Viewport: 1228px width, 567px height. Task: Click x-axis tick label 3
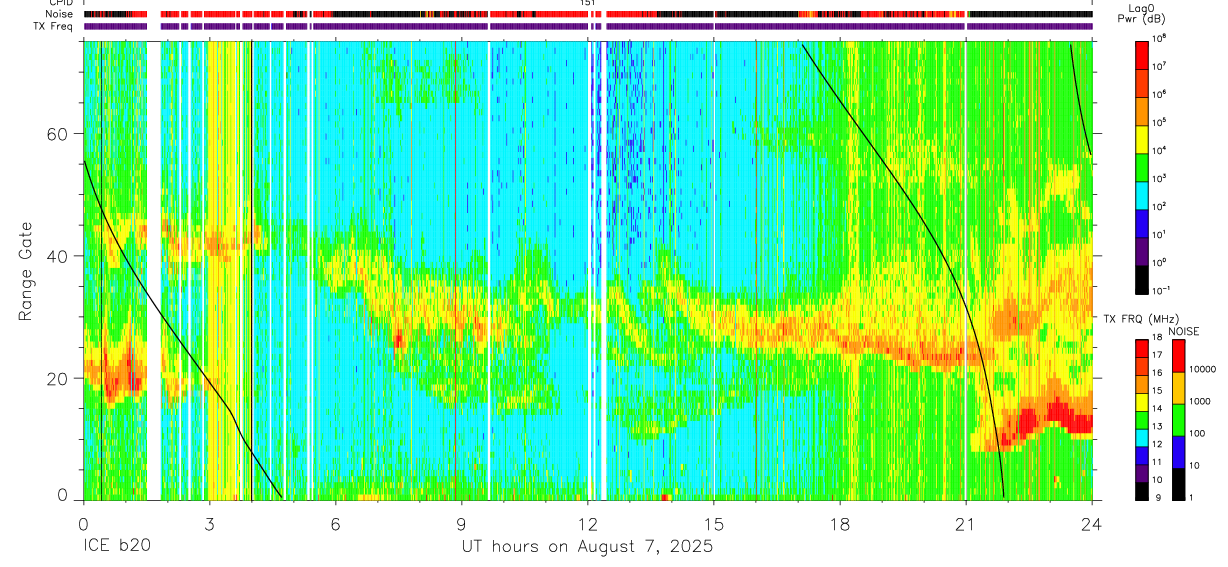click(x=209, y=524)
